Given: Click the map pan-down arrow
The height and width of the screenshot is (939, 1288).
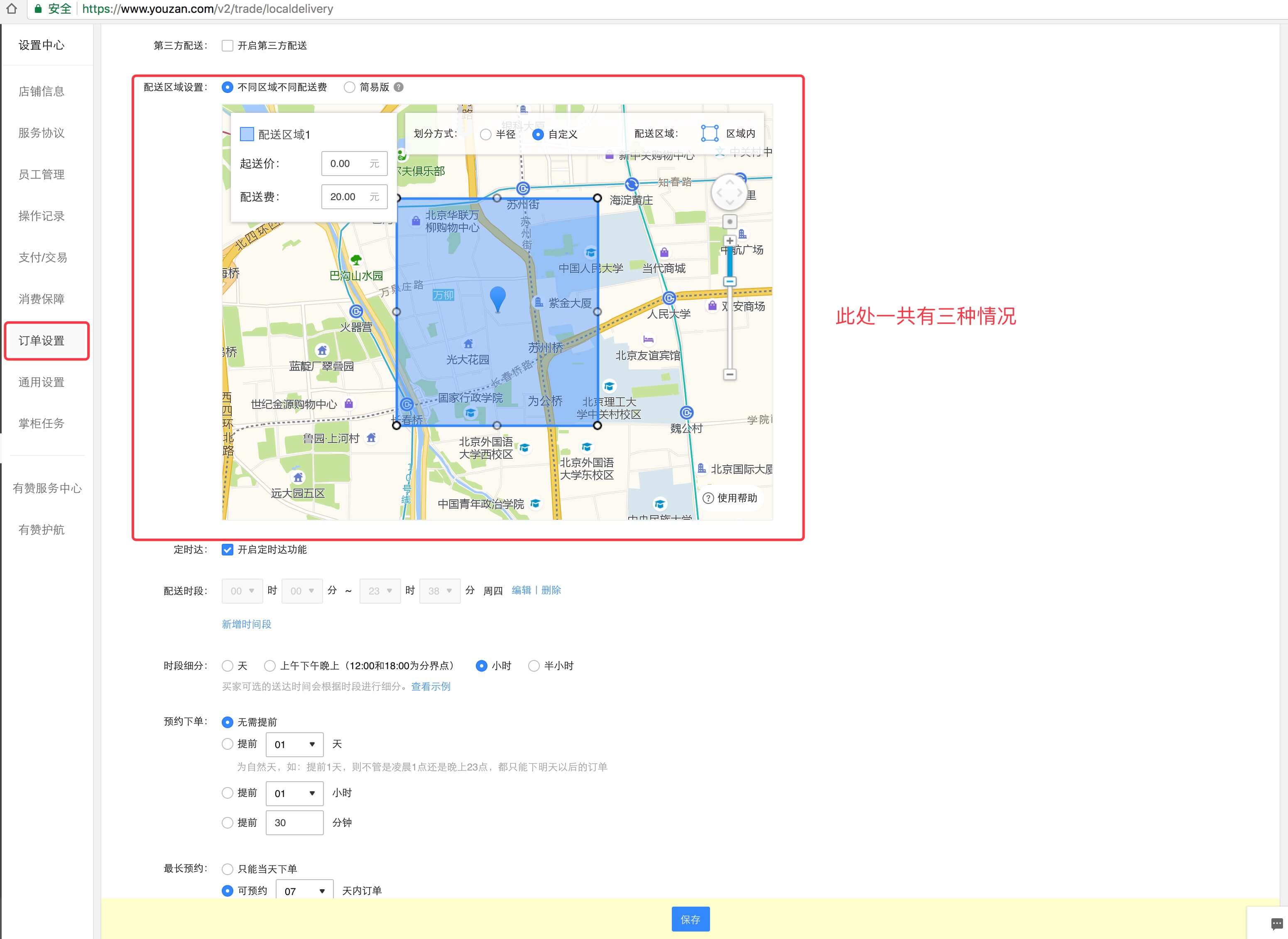Looking at the screenshot, I should (729, 203).
